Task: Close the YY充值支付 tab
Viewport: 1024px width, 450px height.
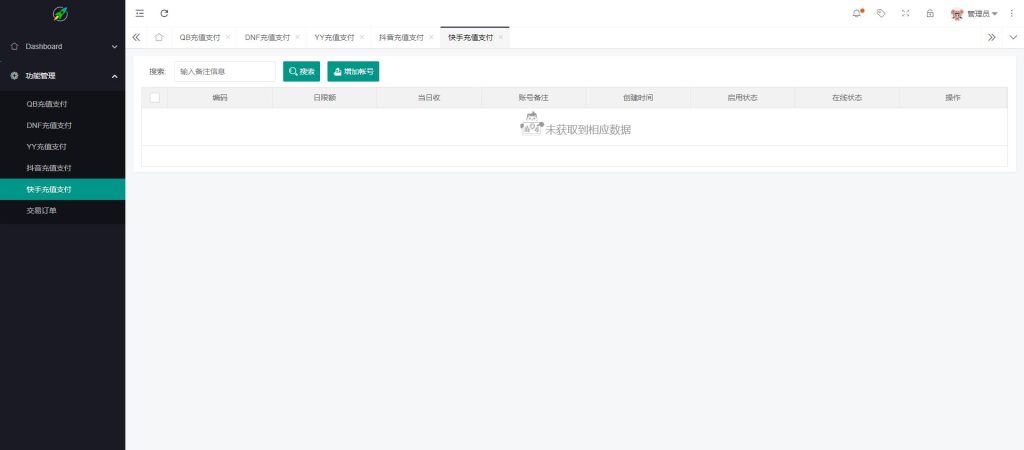Action: pyautogui.click(x=362, y=37)
